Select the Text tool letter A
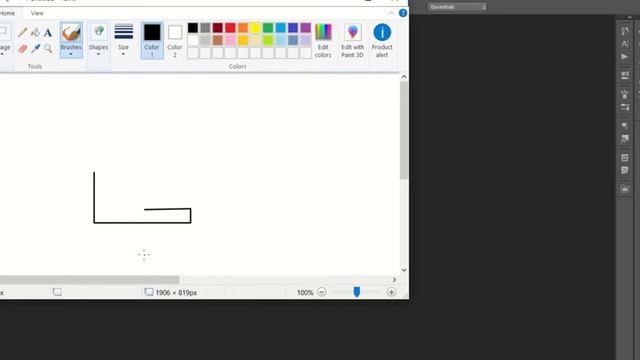Image resolution: width=640 pixels, height=360 pixels. (x=48, y=33)
